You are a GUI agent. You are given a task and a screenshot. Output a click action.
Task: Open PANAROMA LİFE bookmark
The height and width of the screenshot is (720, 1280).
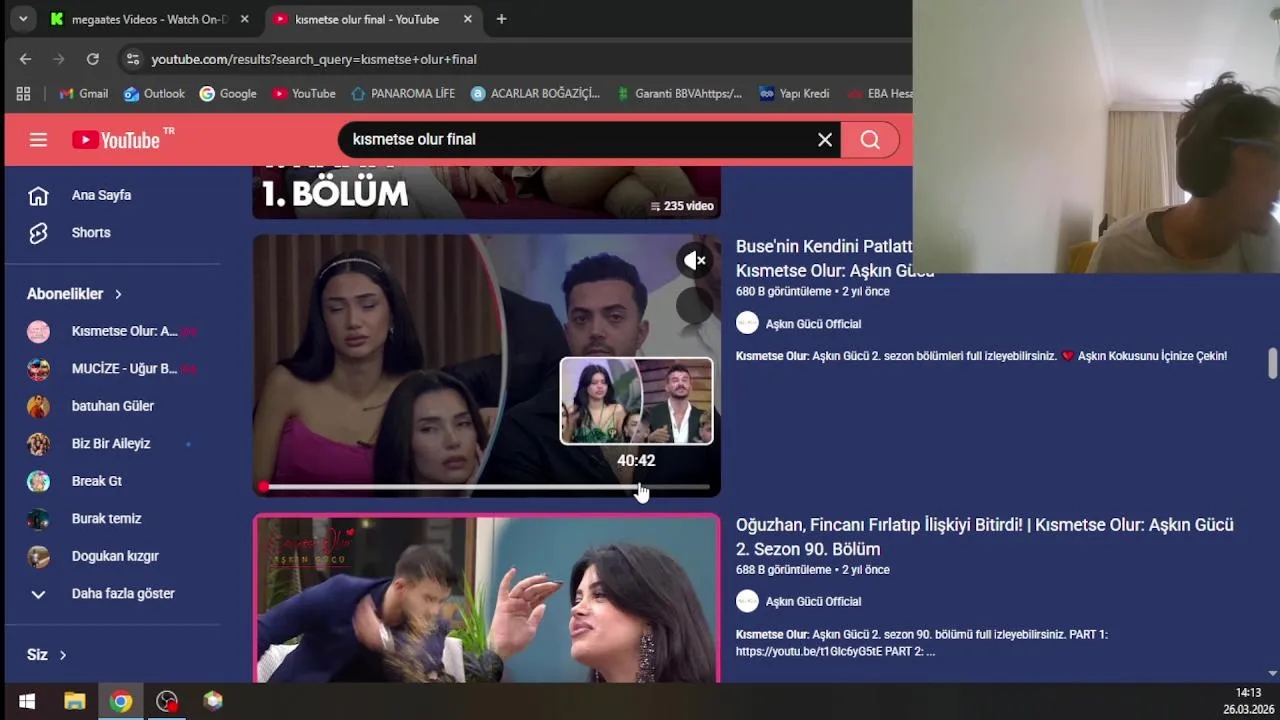pyautogui.click(x=403, y=93)
